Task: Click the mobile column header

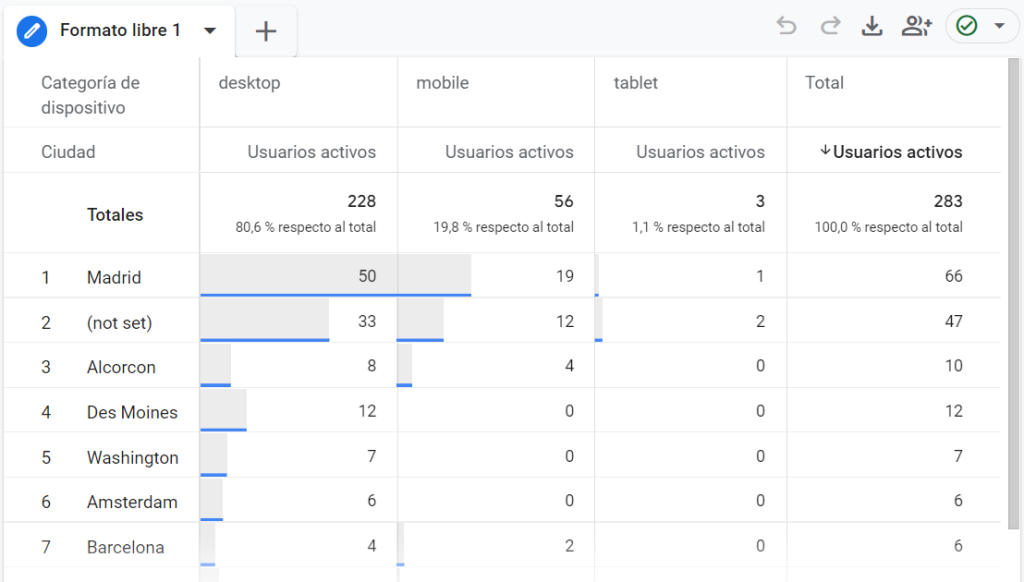Action: point(442,83)
